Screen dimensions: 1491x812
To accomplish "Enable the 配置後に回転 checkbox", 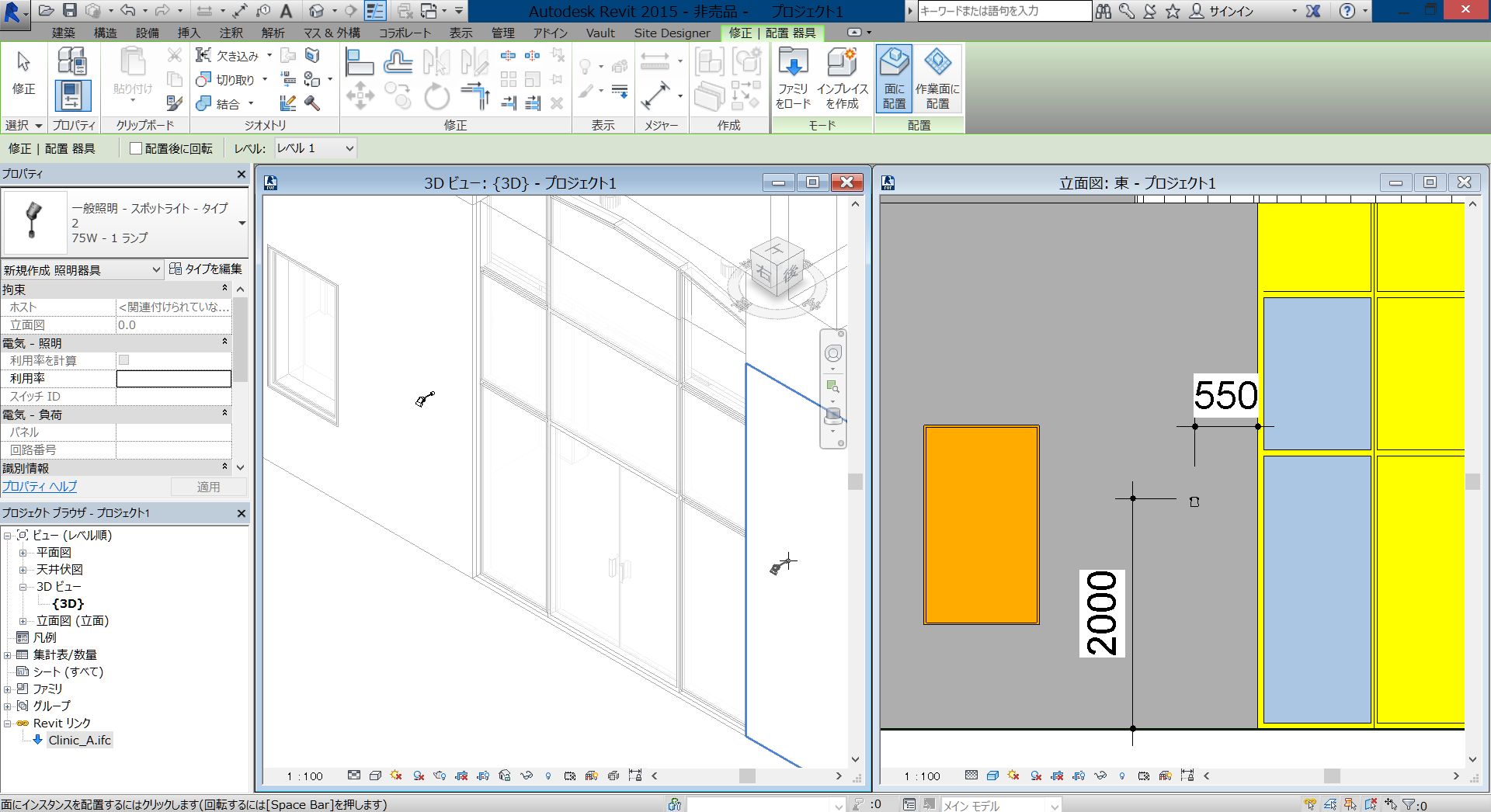I will point(136,148).
